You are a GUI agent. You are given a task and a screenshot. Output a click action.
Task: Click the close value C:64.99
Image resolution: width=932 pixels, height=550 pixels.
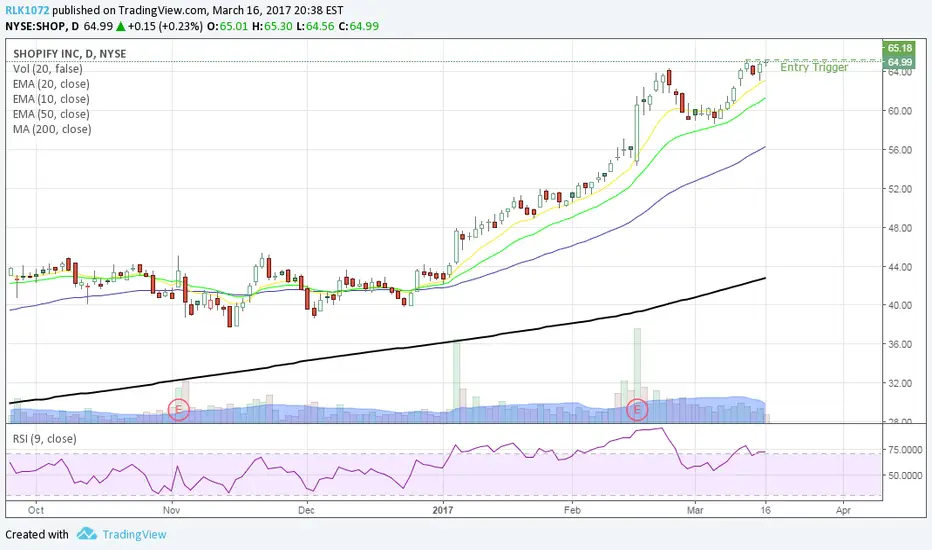point(359,26)
